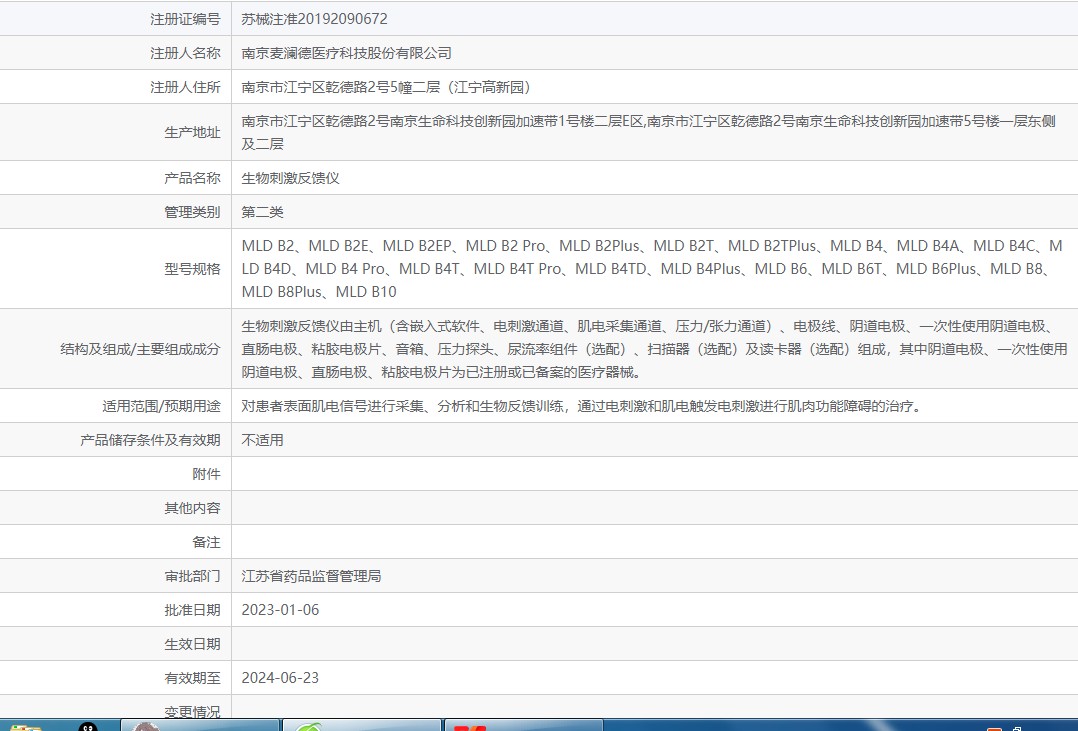Click the 结构及组成/主要组成成分 label
1078x731 pixels.
140,349
